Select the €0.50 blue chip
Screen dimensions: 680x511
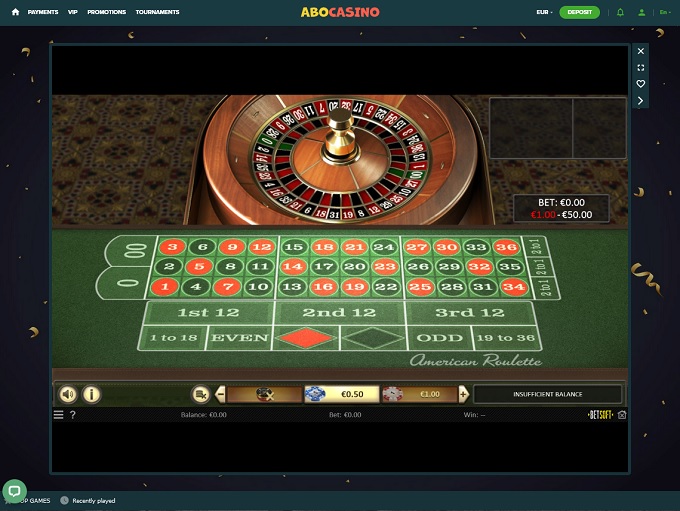coord(341,394)
